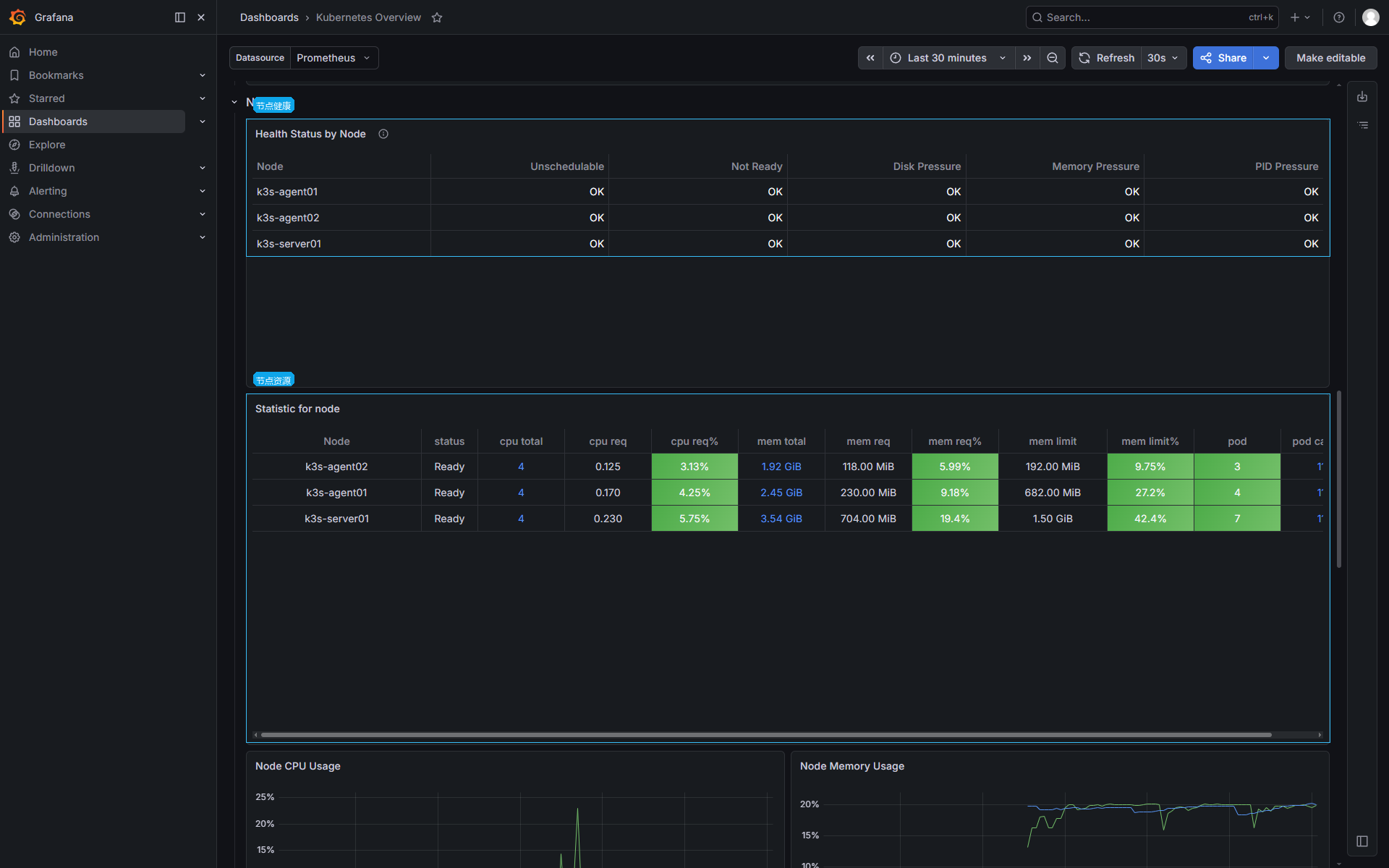Image resolution: width=1389 pixels, height=868 pixels.
Task: Expand the Bookmarks section chevron
Action: (203, 75)
